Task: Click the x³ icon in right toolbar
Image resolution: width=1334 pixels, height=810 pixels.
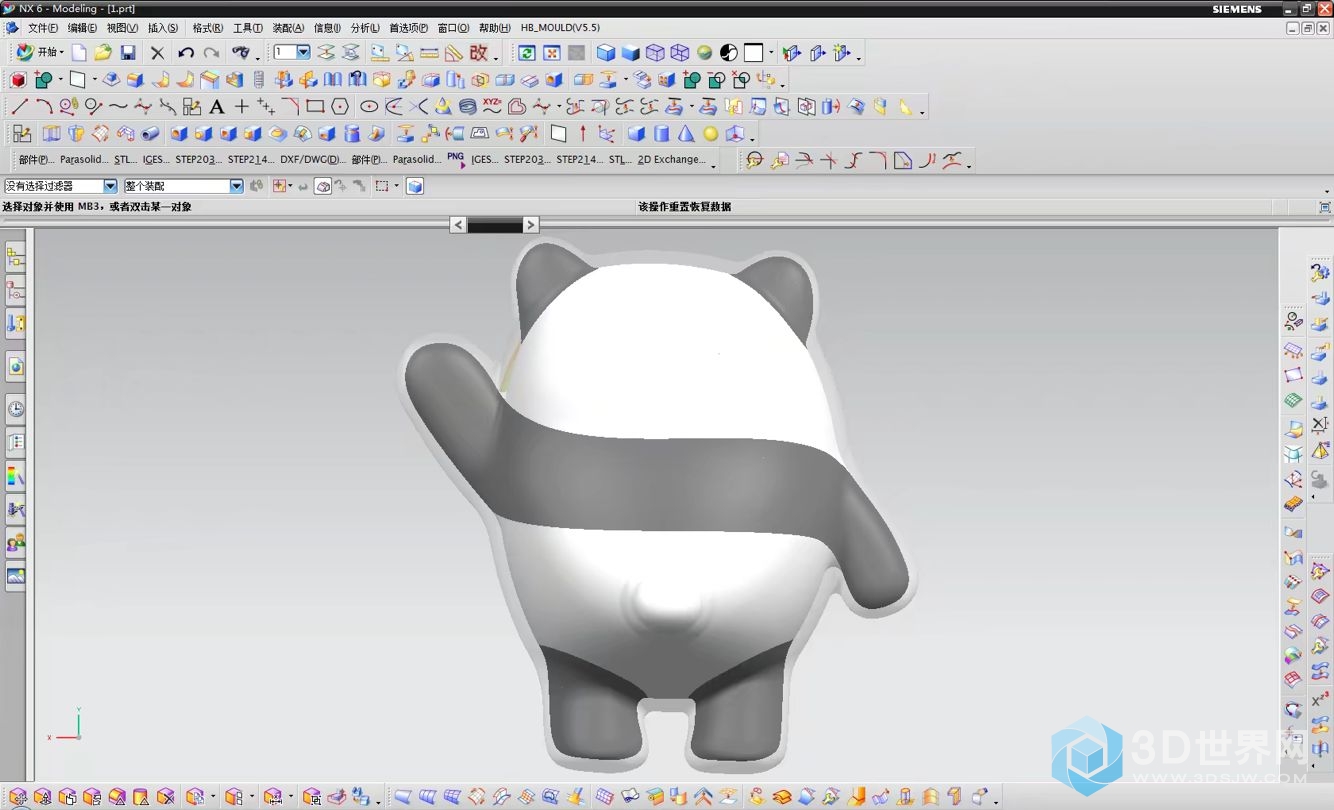Action: click(1320, 700)
